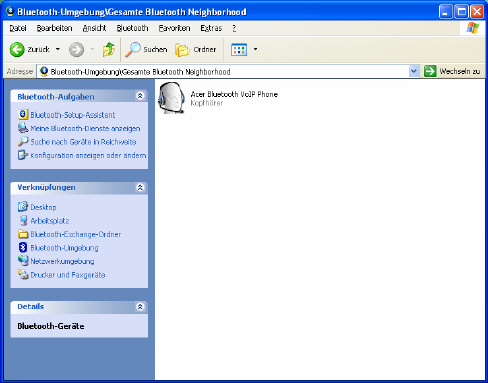The height and width of the screenshot is (383, 488).
Task: Open the Bearbeiten menu
Action: tap(54, 28)
